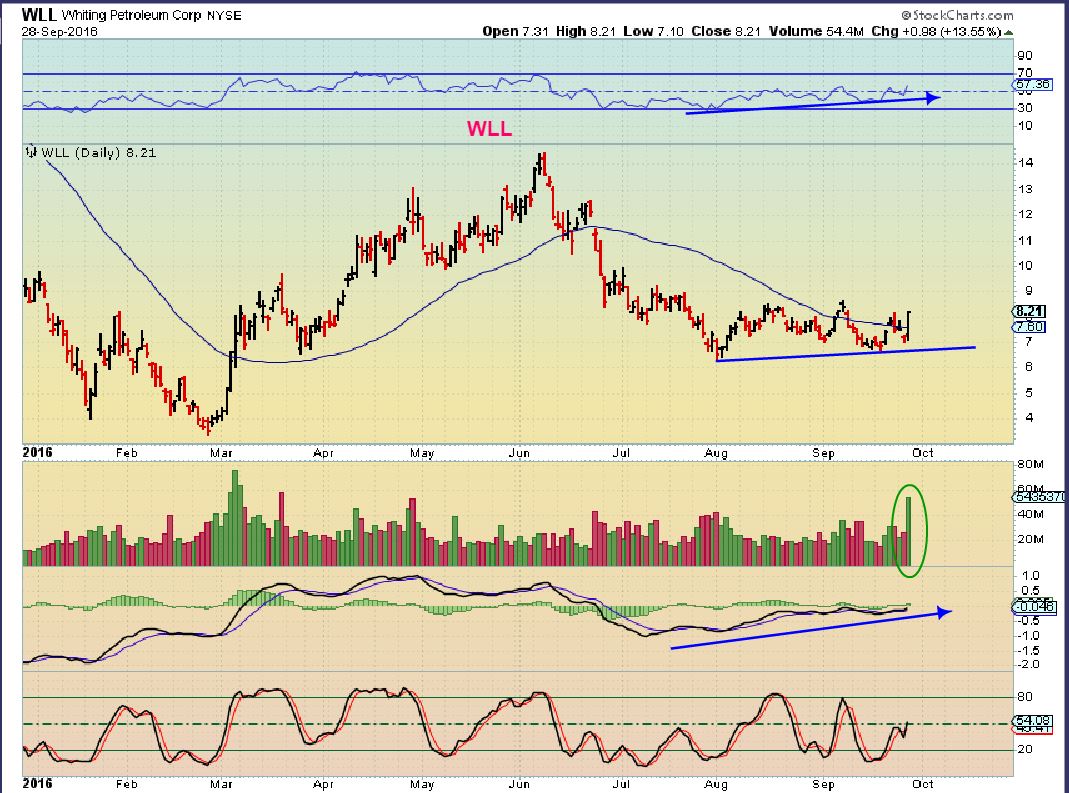Image resolution: width=1069 pixels, height=793 pixels.
Task: Click the 'Volume 54.4M' value in header
Action: point(816,31)
